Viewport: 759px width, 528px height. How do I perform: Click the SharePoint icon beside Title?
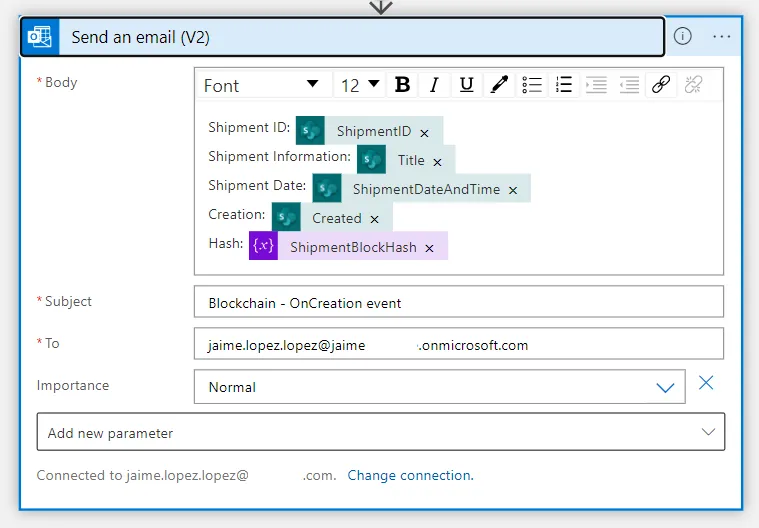tap(371, 159)
